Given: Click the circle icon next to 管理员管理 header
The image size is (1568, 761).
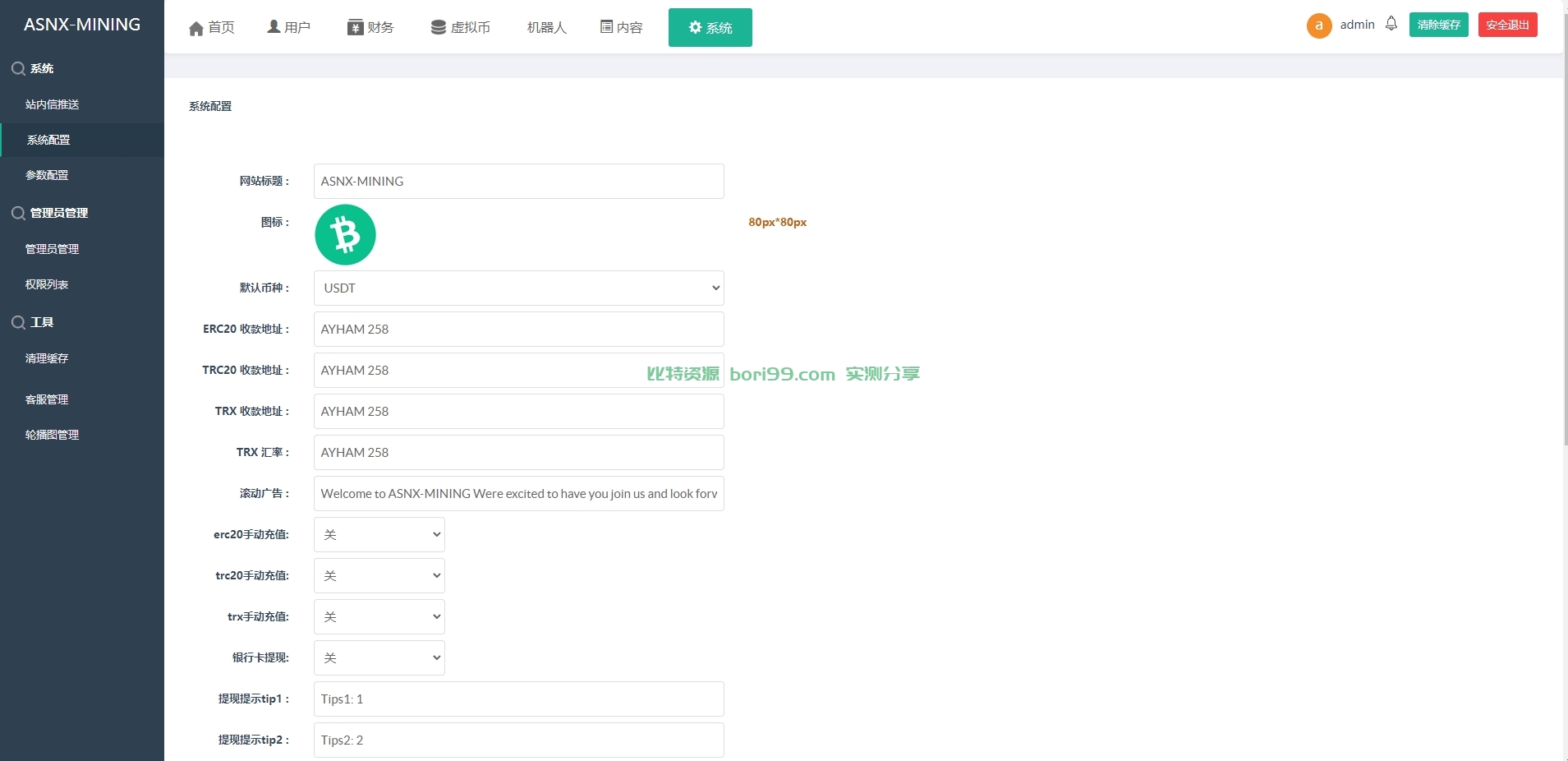Looking at the screenshot, I should click(18, 214).
